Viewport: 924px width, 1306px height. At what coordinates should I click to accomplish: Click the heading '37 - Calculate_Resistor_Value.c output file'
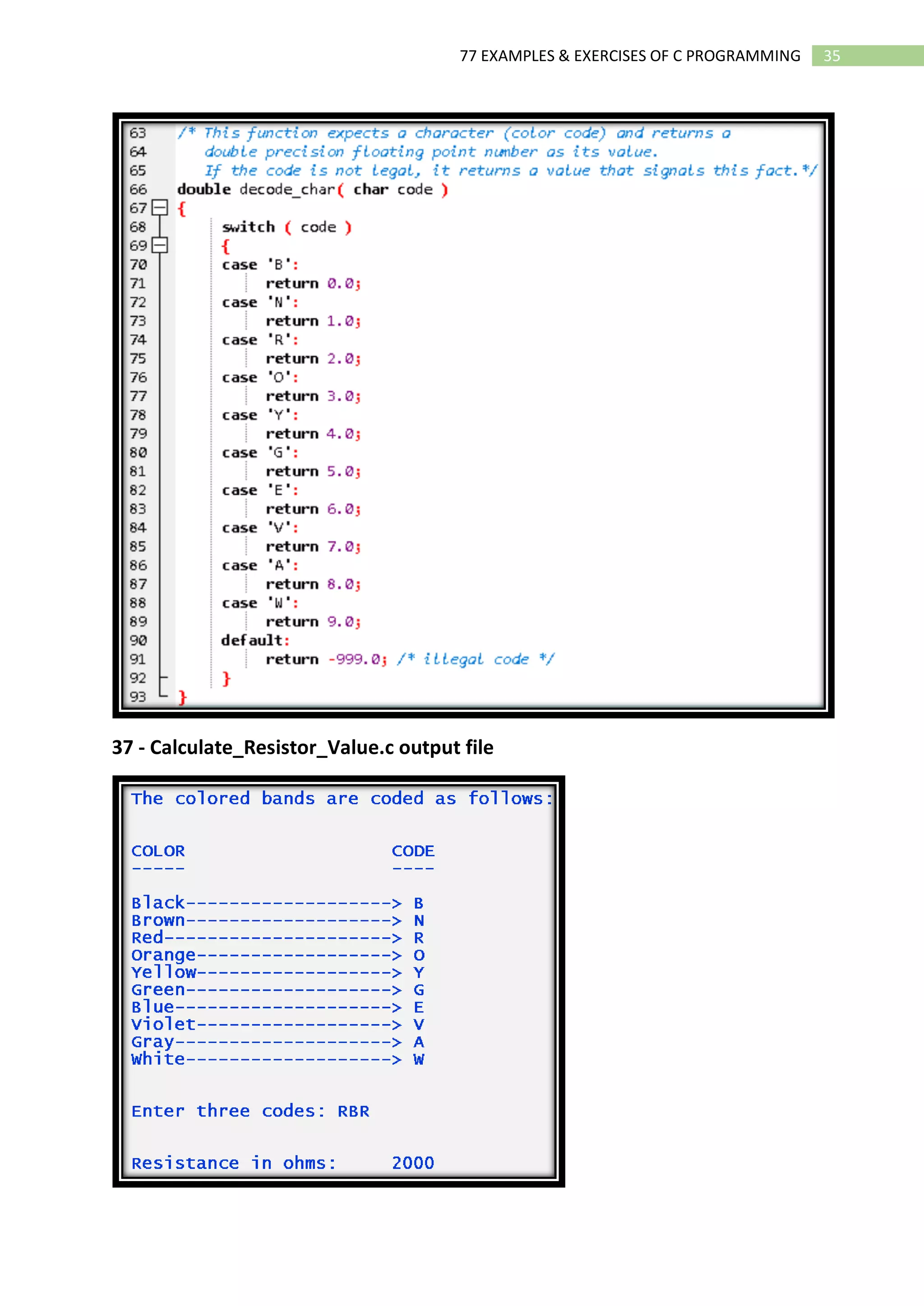[x=303, y=747]
